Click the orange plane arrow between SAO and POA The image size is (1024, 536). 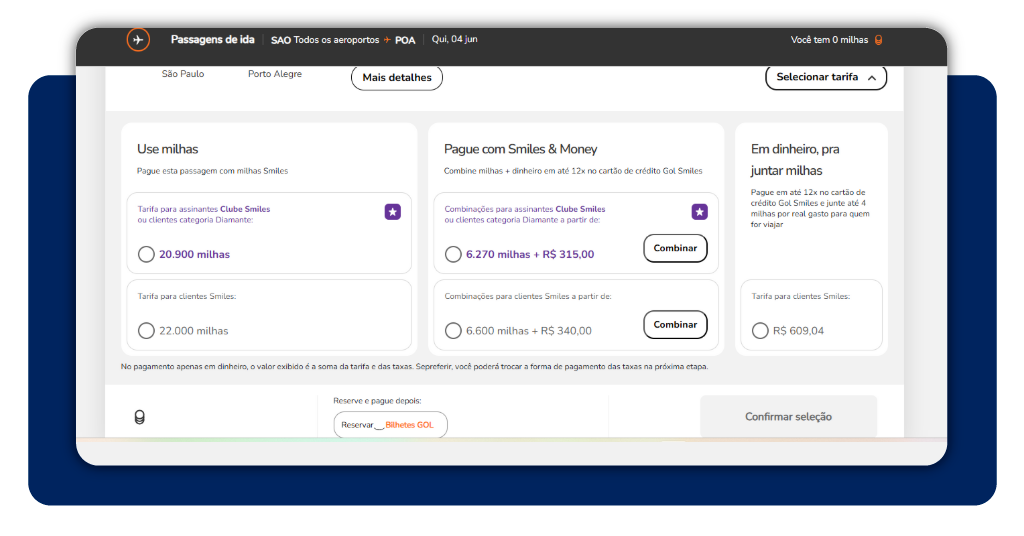(x=387, y=40)
